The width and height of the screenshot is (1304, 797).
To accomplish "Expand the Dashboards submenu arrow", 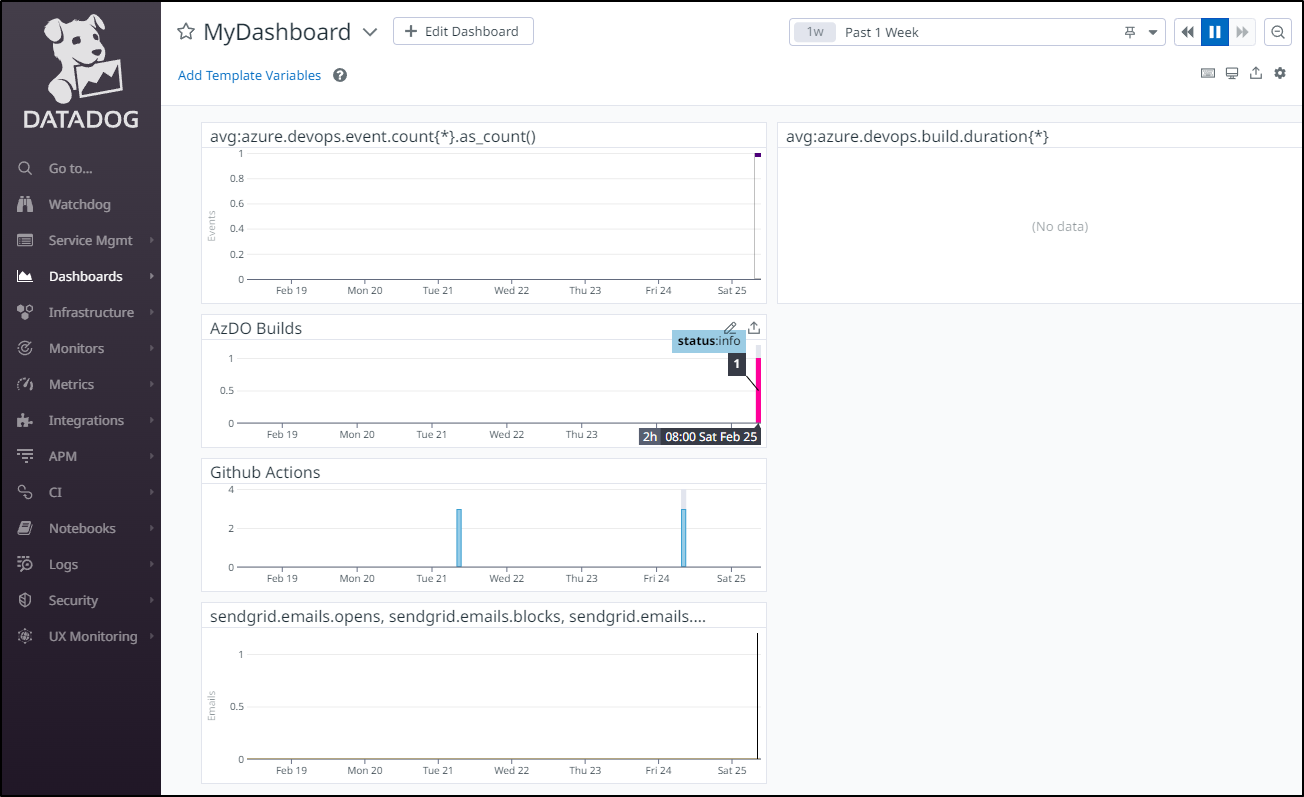I will [152, 276].
